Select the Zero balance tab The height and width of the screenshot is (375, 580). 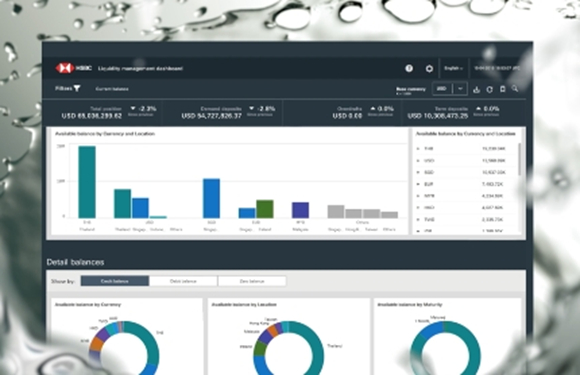pos(252,281)
